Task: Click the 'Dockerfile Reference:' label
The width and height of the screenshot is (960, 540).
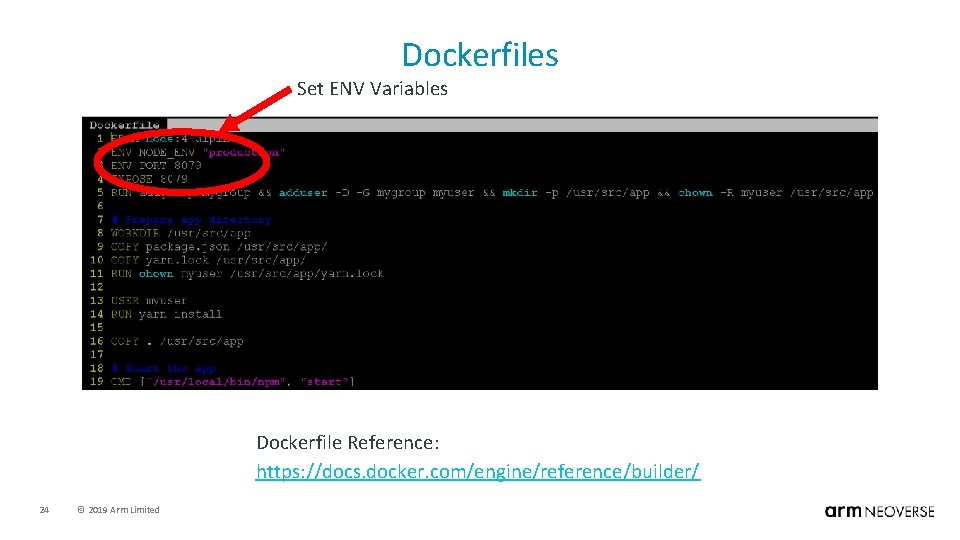Action: point(348,443)
